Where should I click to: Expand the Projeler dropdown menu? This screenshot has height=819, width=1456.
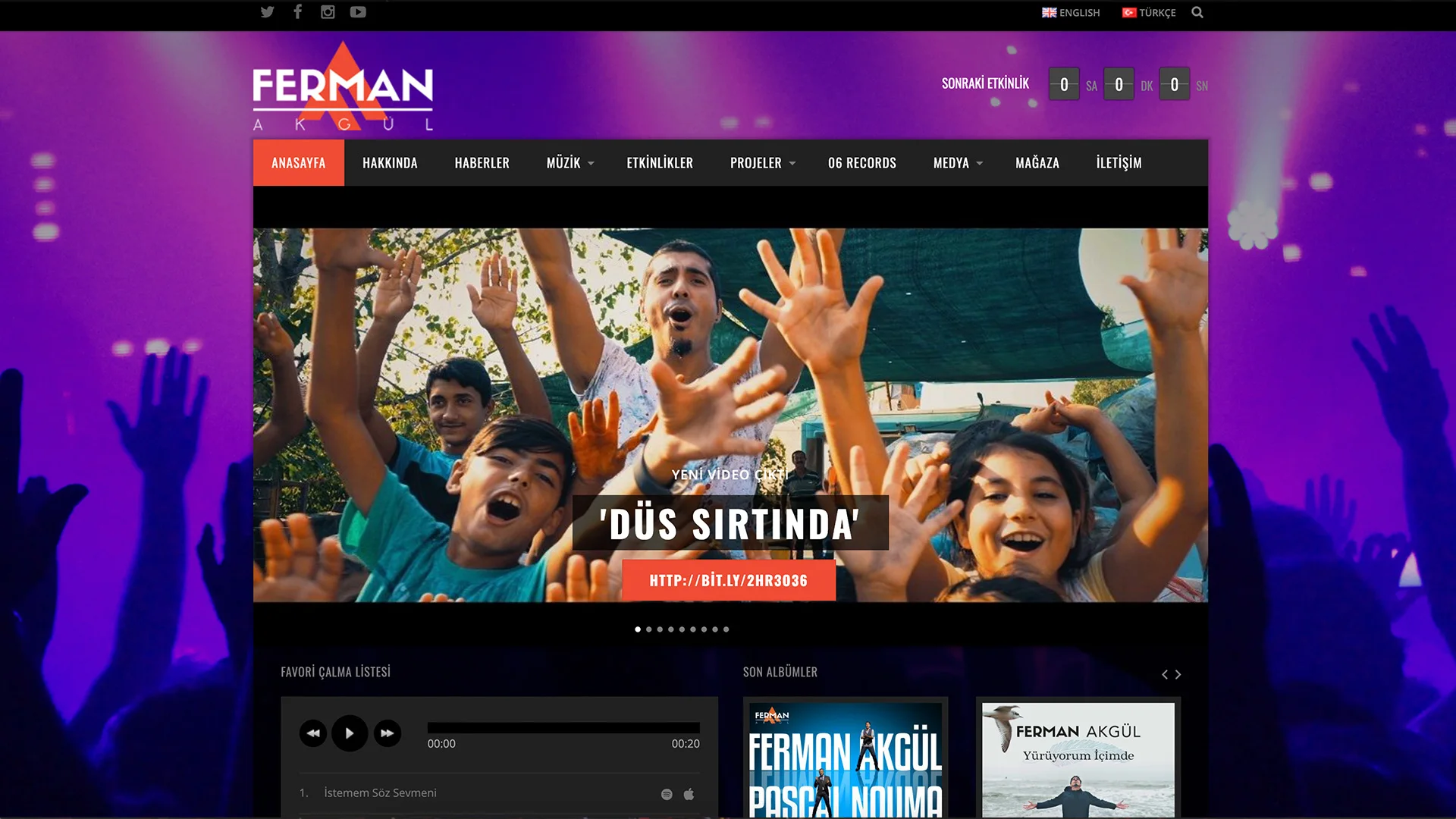[x=763, y=163]
